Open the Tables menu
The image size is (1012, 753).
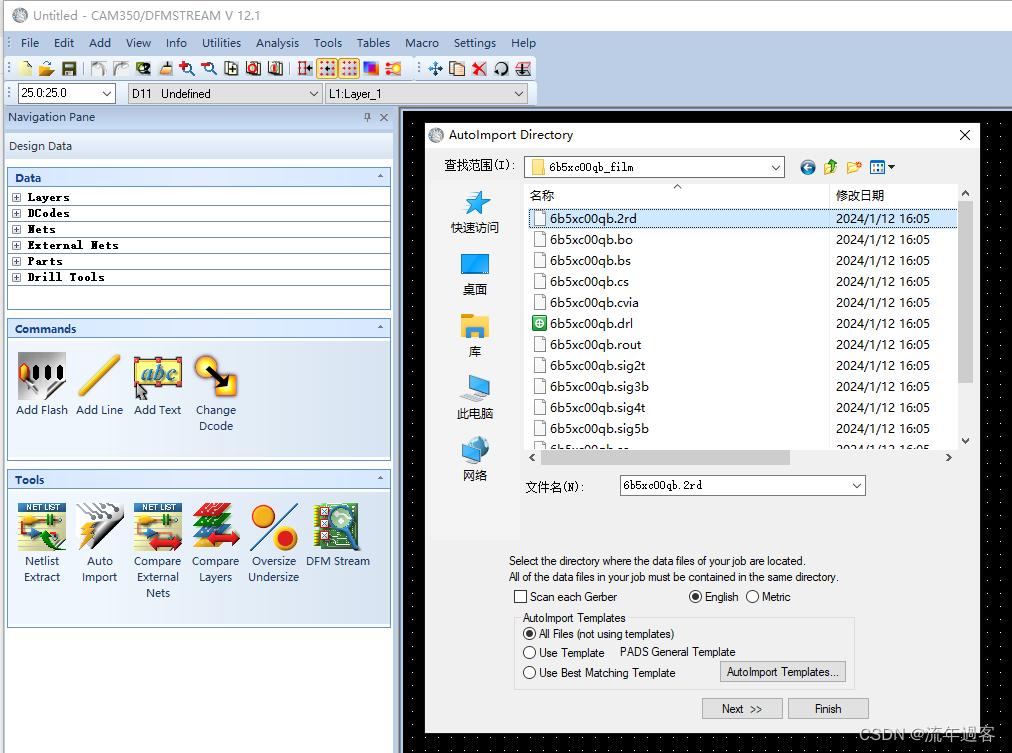[373, 43]
